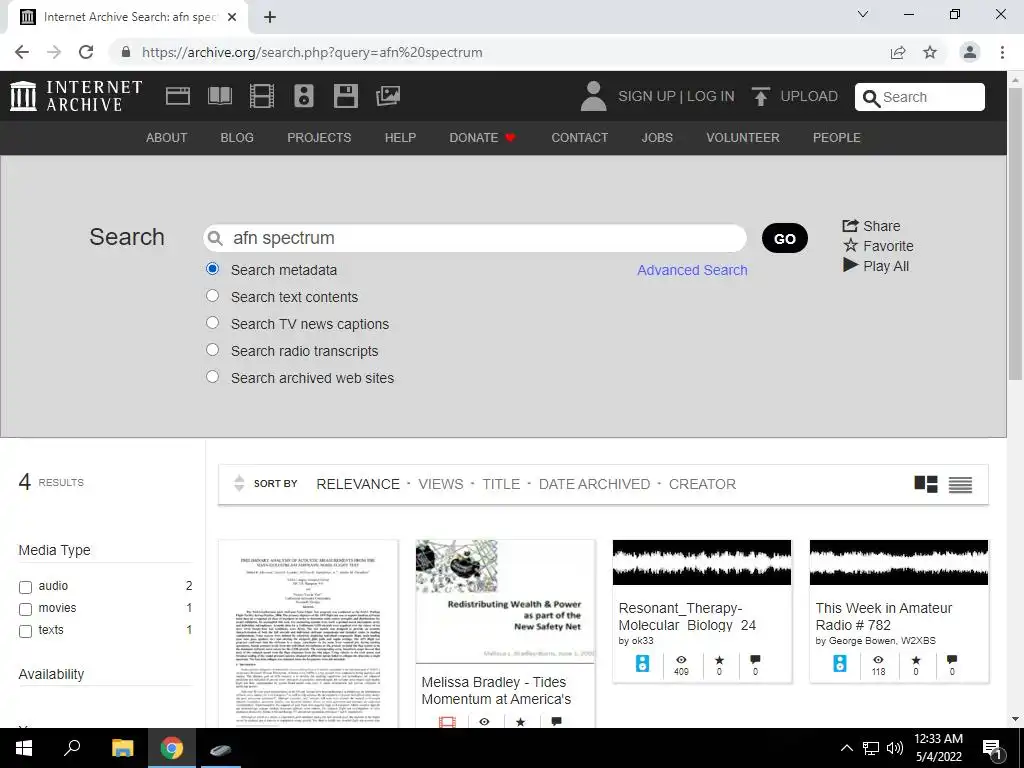Open Melissa Bradley - Tides Momentum result
The image size is (1024, 768).
[496, 690]
